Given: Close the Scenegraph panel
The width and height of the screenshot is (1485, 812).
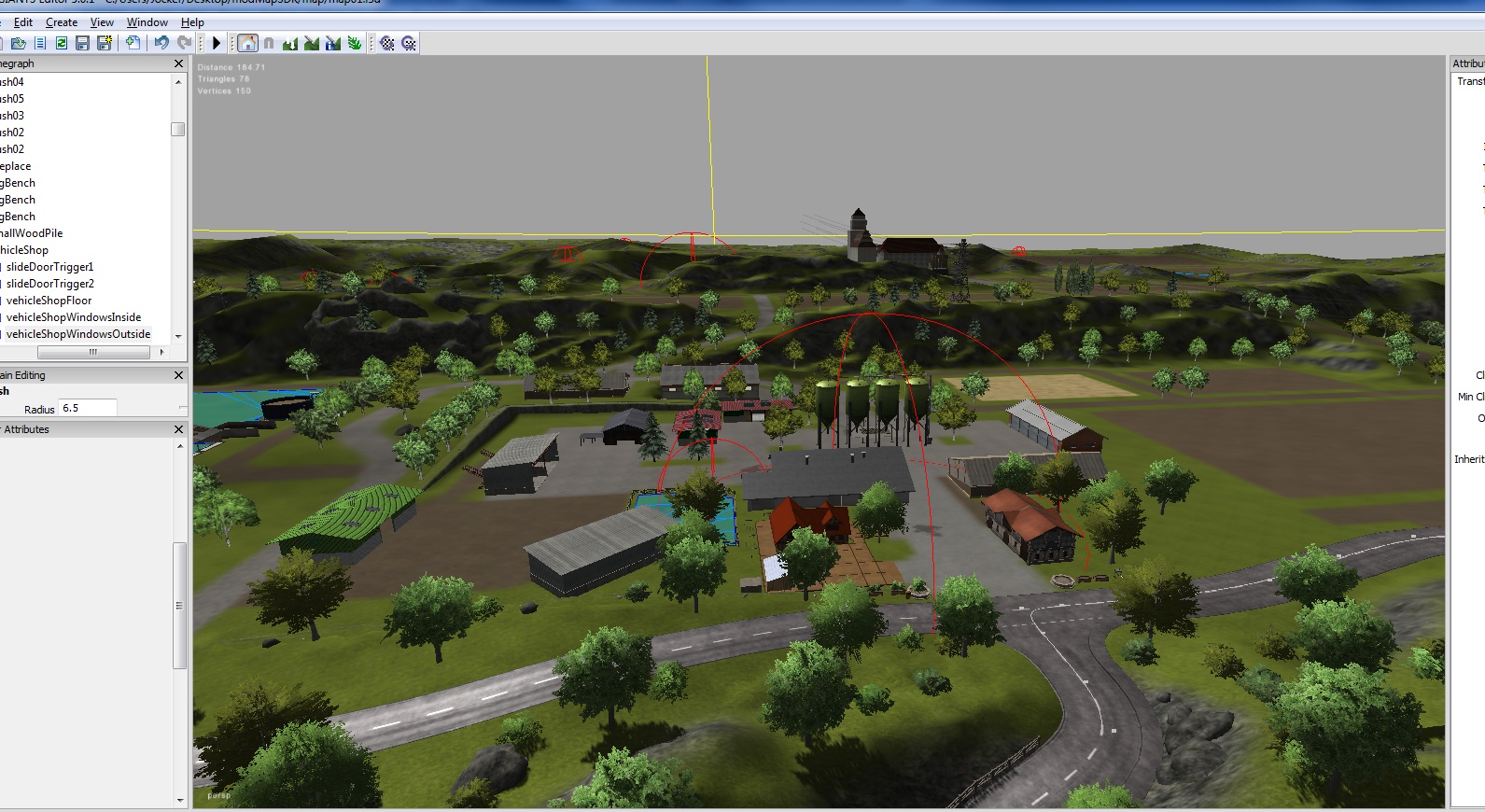Looking at the screenshot, I should point(179,63).
